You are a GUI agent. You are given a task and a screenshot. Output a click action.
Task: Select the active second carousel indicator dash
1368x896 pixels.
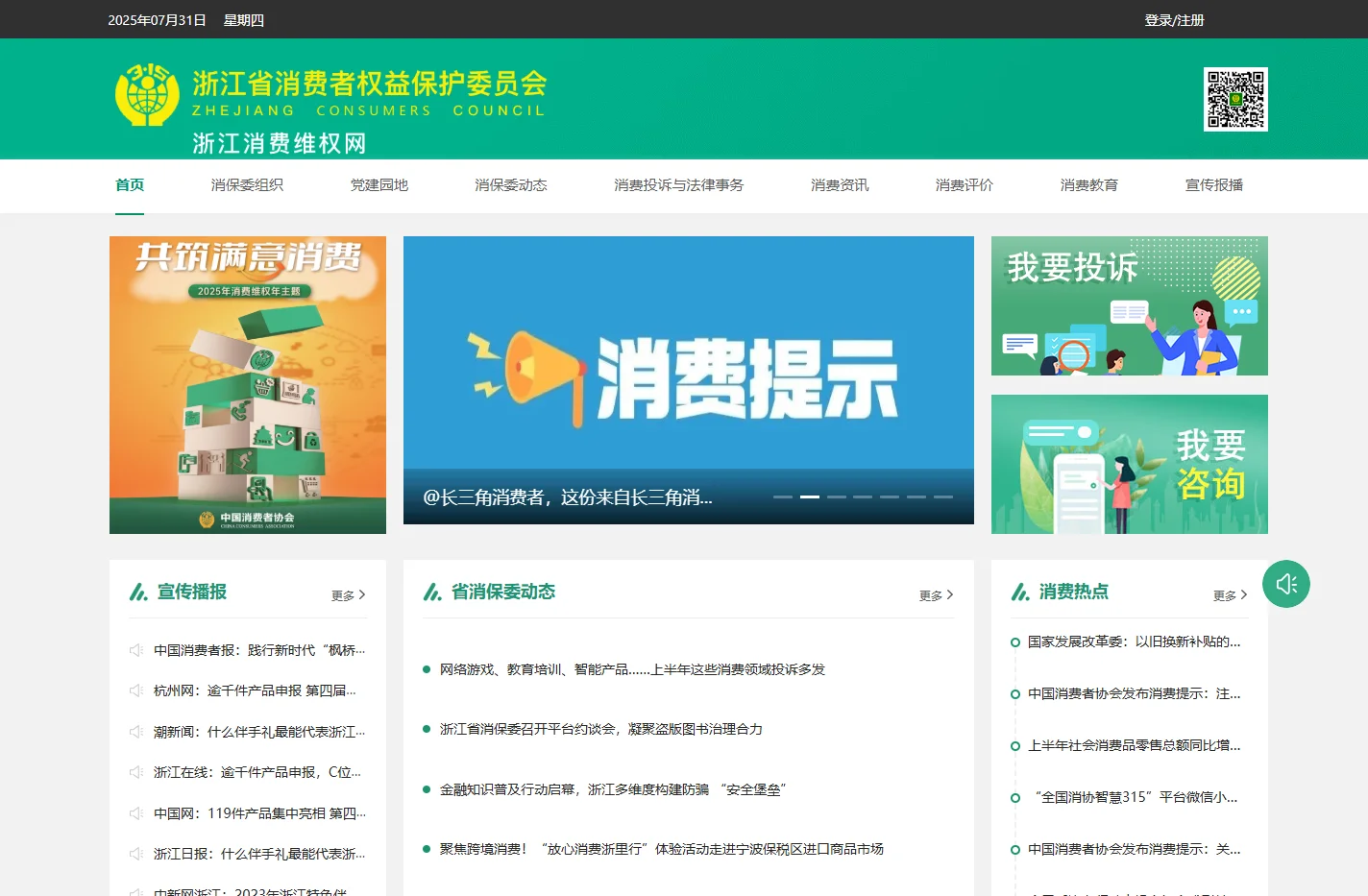point(810,496)
